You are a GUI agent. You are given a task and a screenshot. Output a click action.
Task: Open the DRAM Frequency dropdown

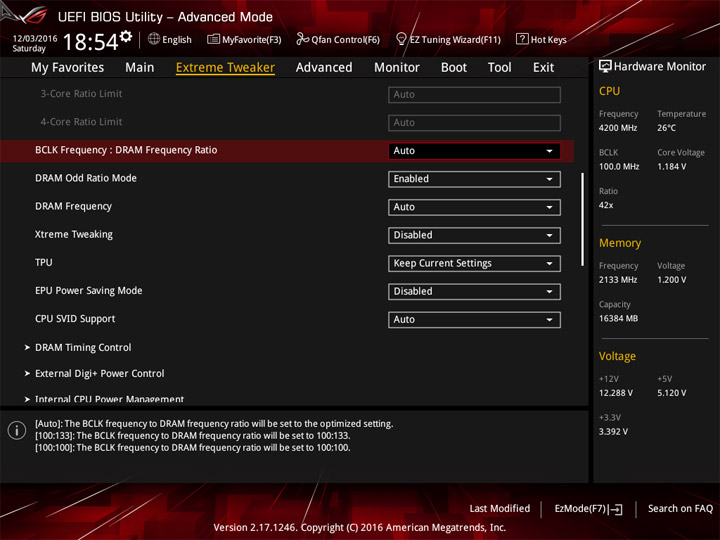[474, 207]
